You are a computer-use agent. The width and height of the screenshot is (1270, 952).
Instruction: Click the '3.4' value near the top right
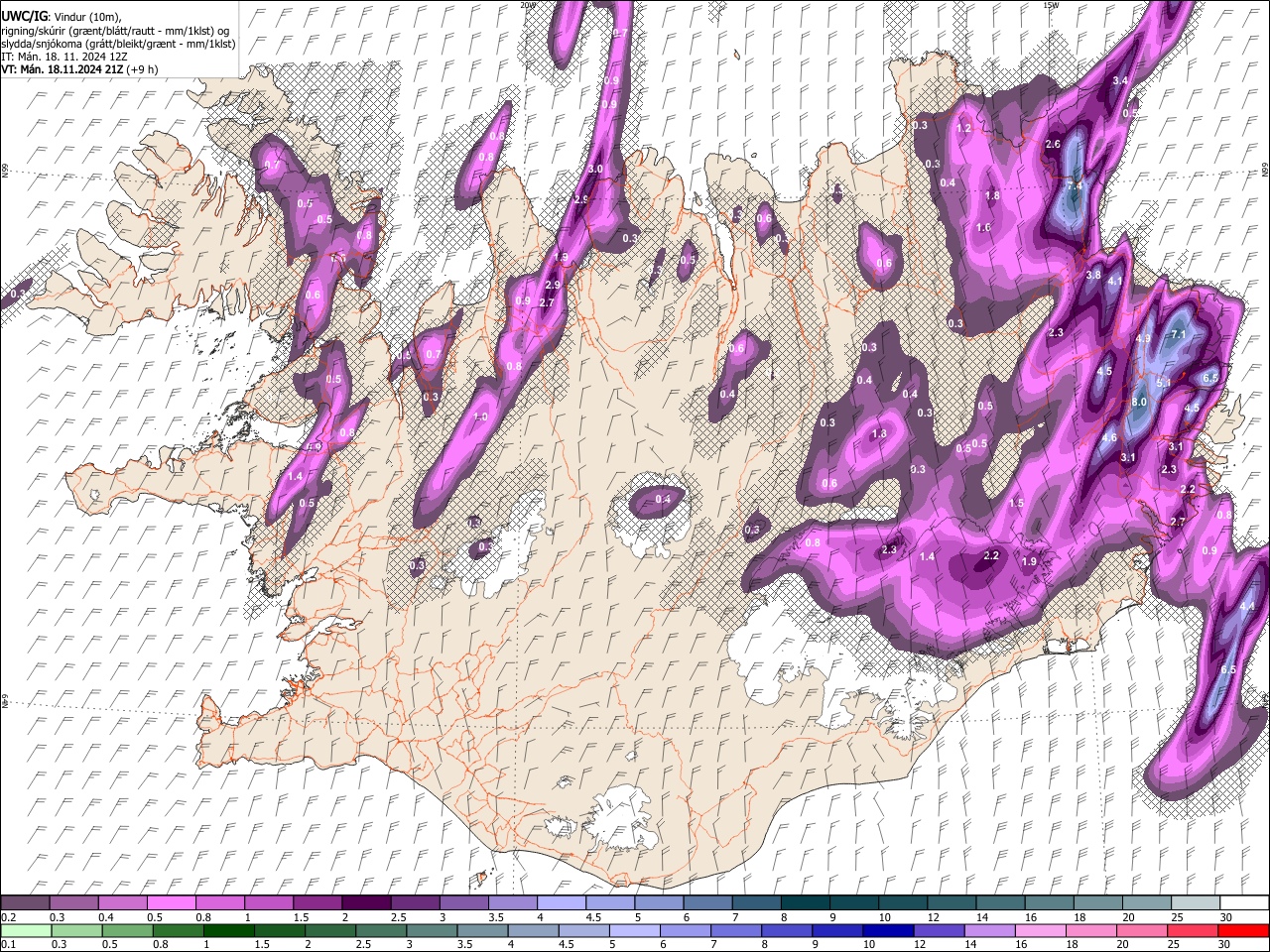[x=1120, y=80]
